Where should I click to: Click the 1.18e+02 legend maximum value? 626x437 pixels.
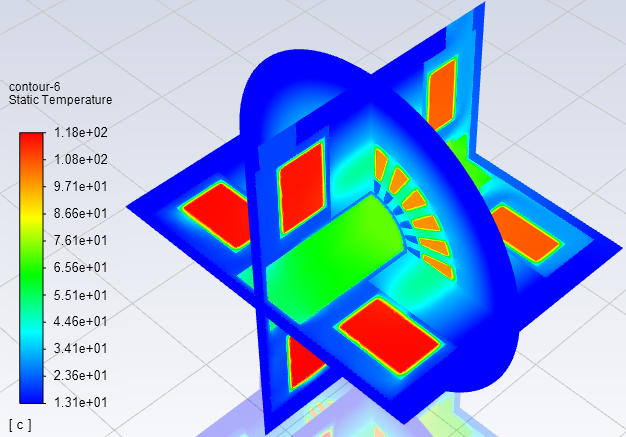pyautogui.click(x=81, y=132)
